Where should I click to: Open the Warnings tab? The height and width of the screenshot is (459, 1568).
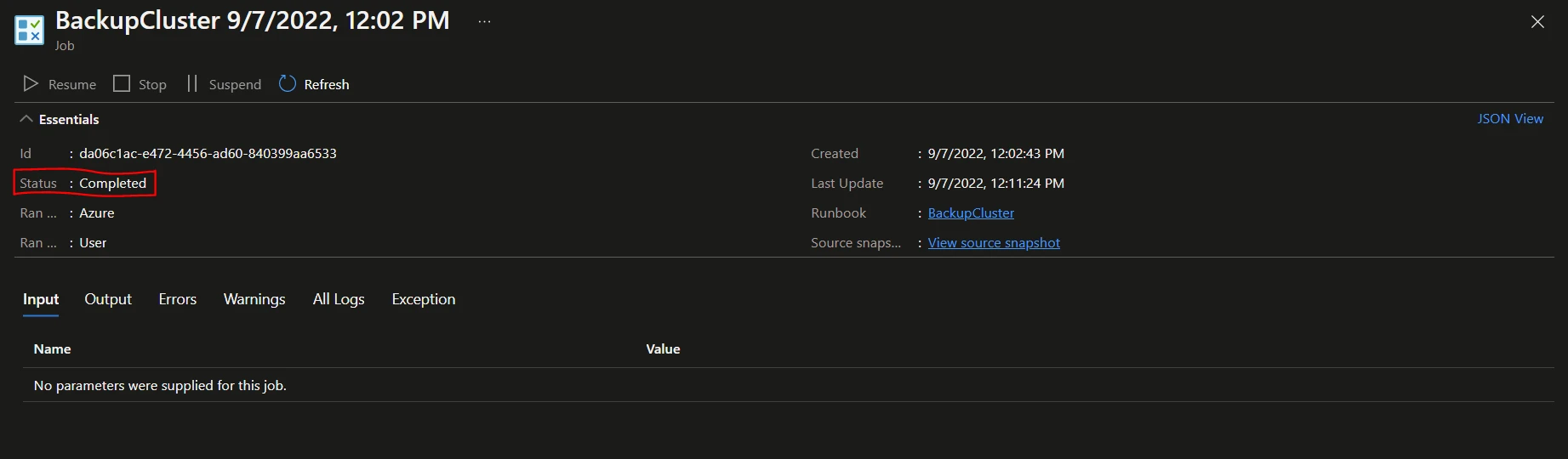(254, 299)
